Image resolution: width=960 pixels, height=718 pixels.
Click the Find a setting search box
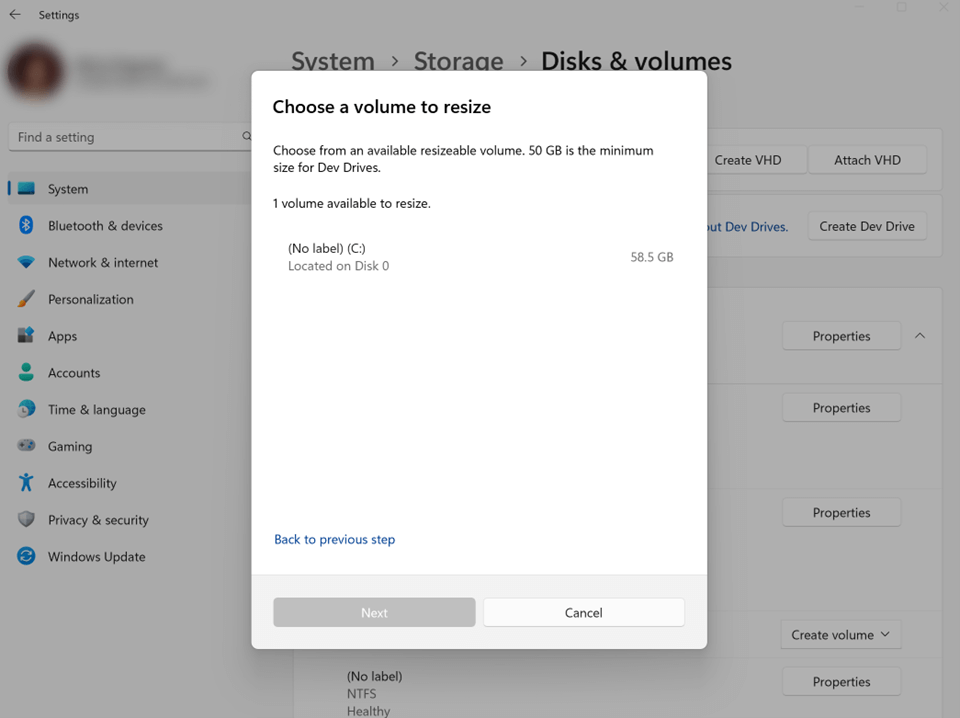(130, 136)
